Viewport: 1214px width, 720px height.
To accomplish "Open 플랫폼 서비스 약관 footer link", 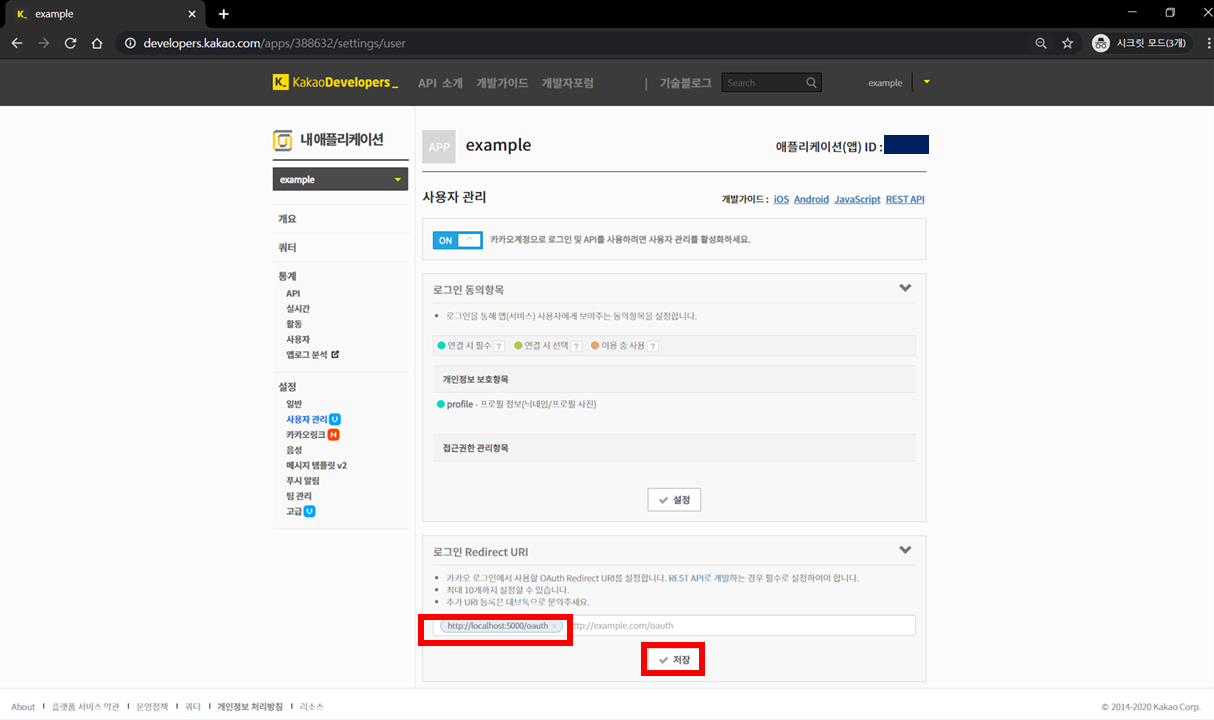I will click(x=85, y=707).
